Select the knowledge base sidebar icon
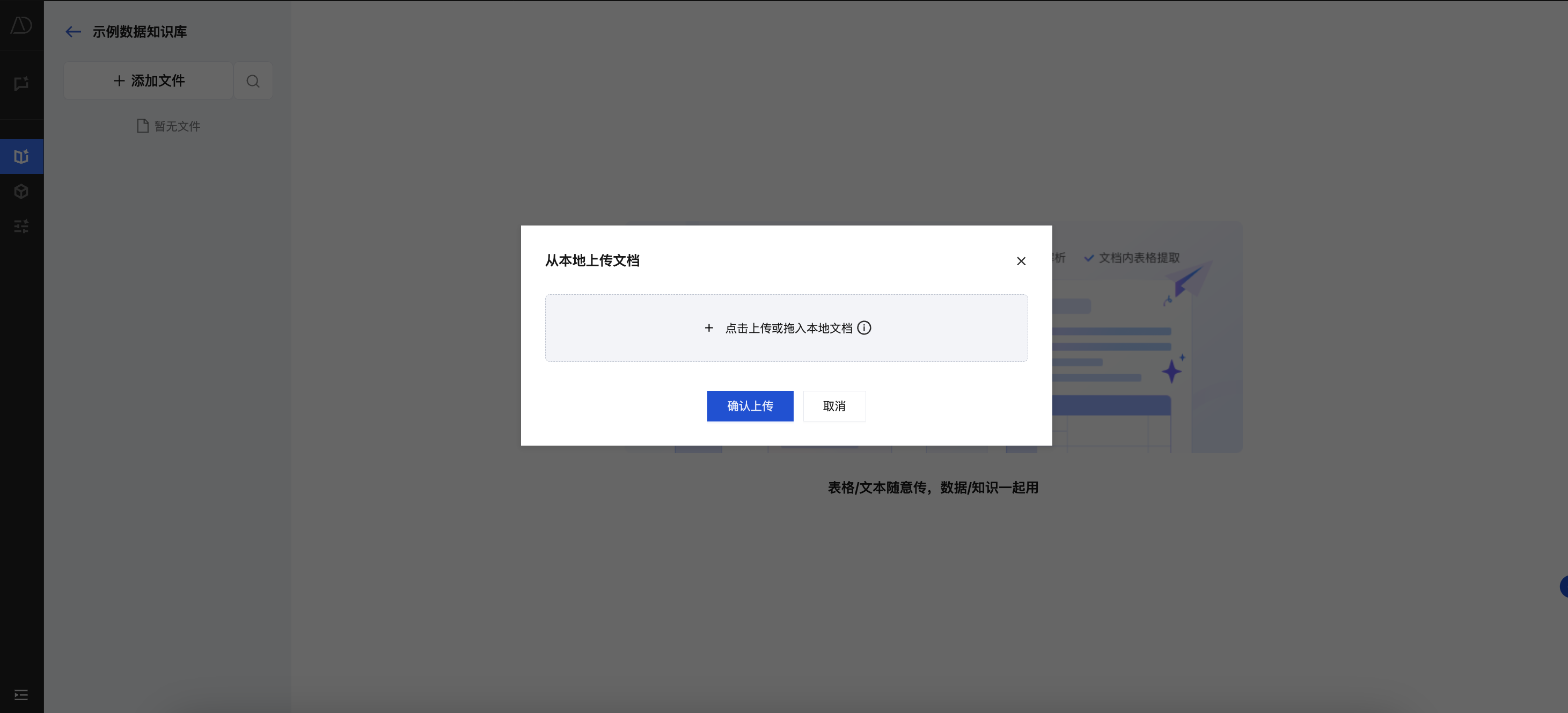Screen dimensions: 1568x713 (21, 156)
